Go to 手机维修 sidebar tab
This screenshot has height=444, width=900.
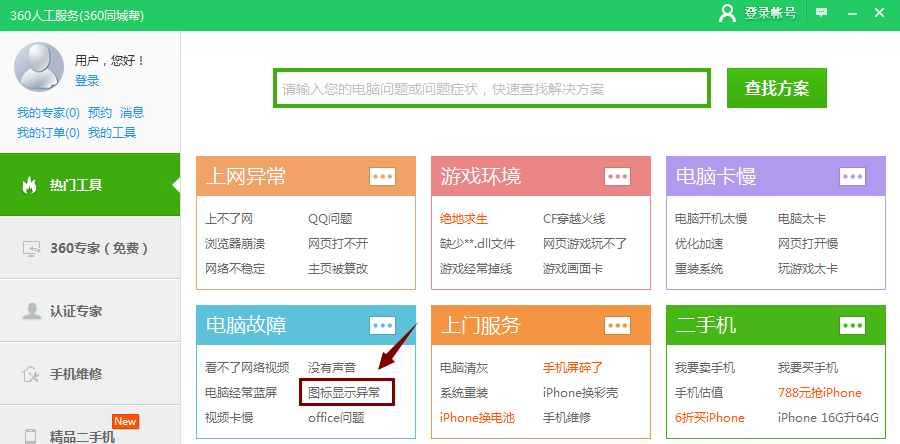tap(90, 374)
